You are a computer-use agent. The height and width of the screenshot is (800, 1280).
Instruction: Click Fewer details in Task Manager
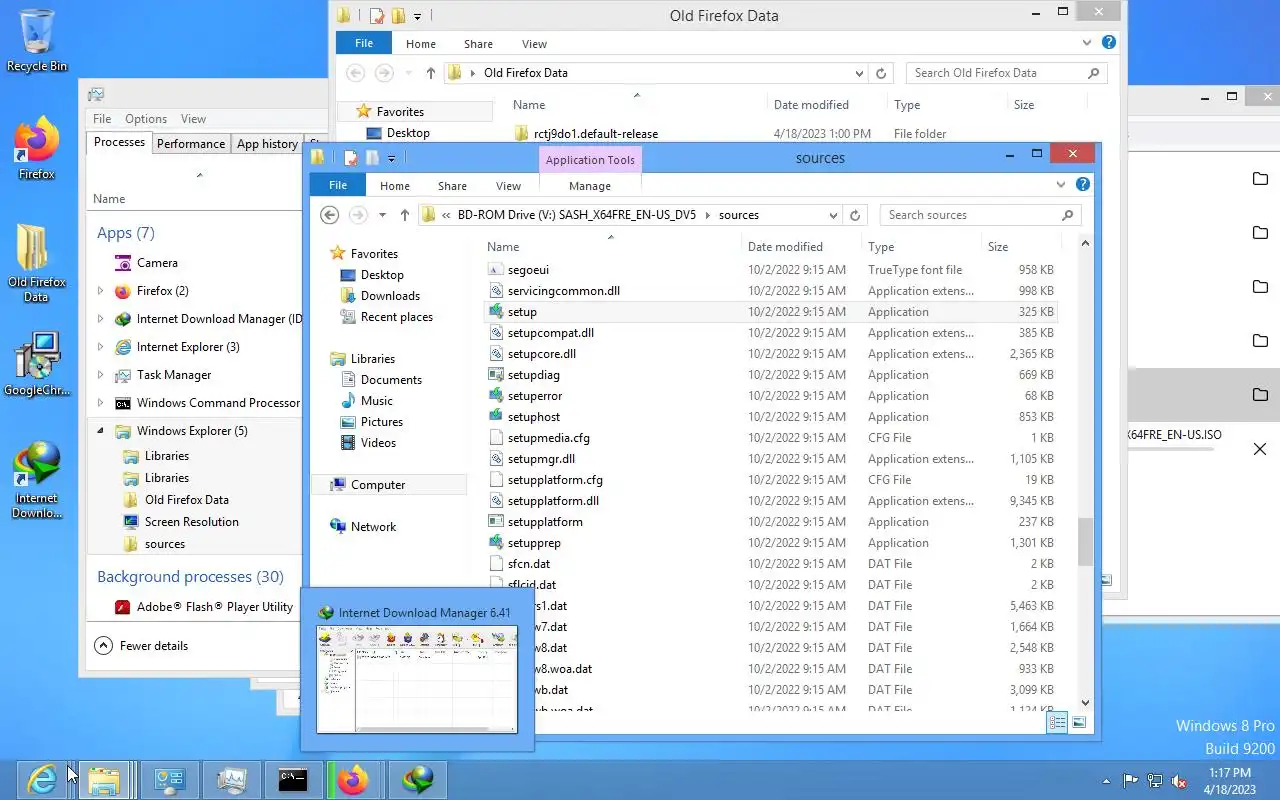tap(141, 646)
